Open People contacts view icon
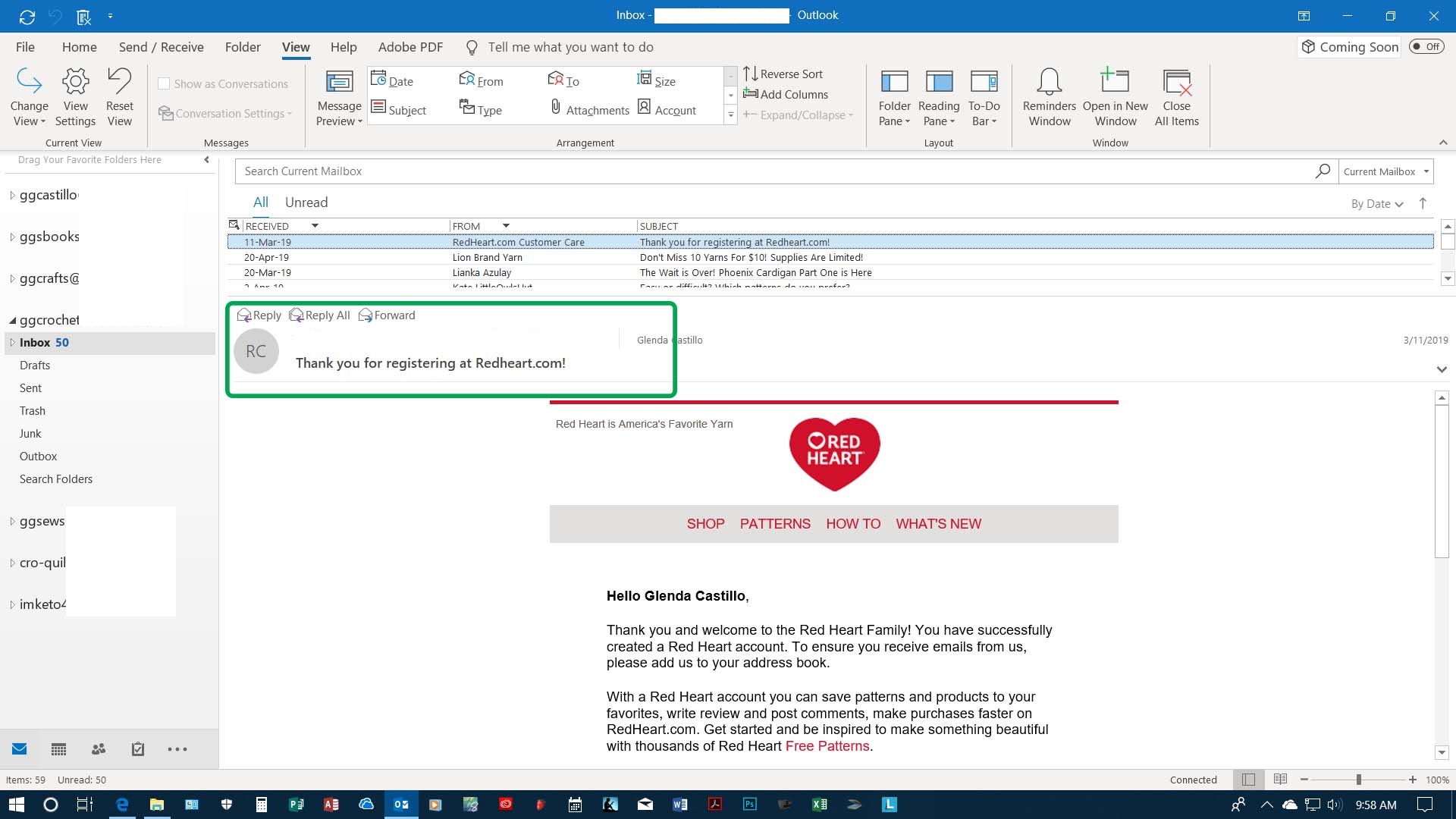 (x=99, y=749)
